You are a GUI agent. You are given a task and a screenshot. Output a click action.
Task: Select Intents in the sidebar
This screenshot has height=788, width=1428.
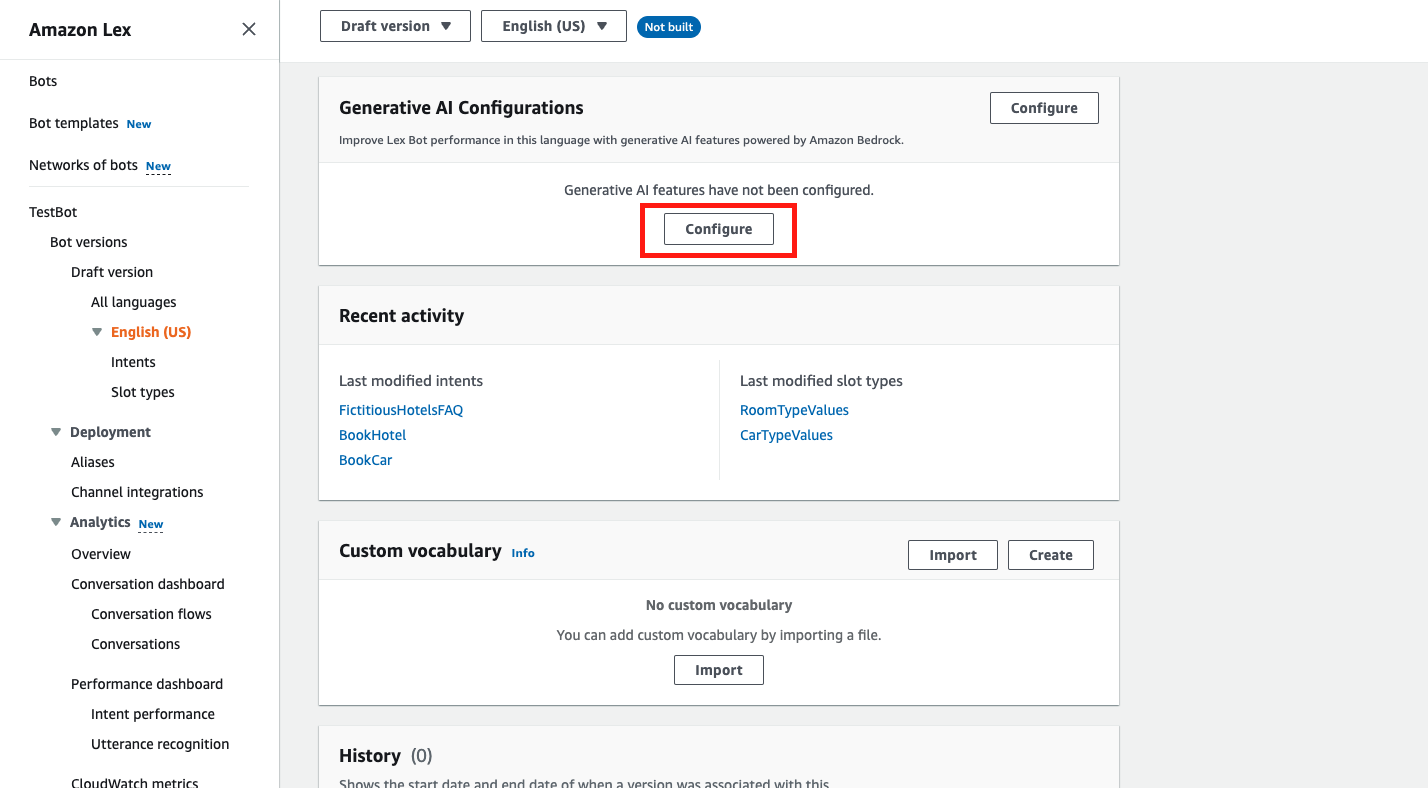tap(133, 361)
